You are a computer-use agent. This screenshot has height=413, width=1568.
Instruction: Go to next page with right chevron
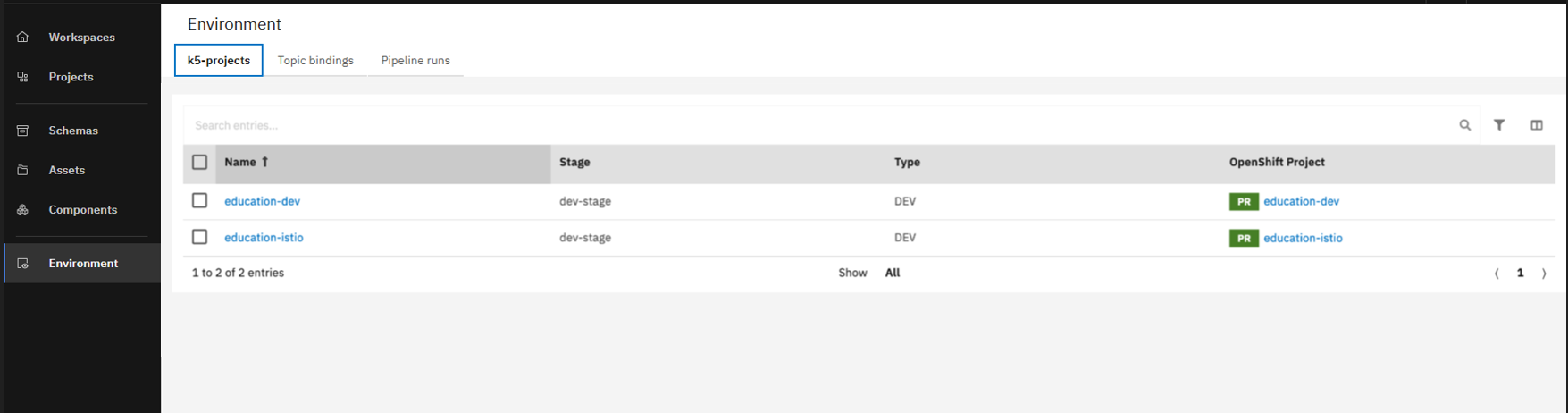tap(1543, 274)
